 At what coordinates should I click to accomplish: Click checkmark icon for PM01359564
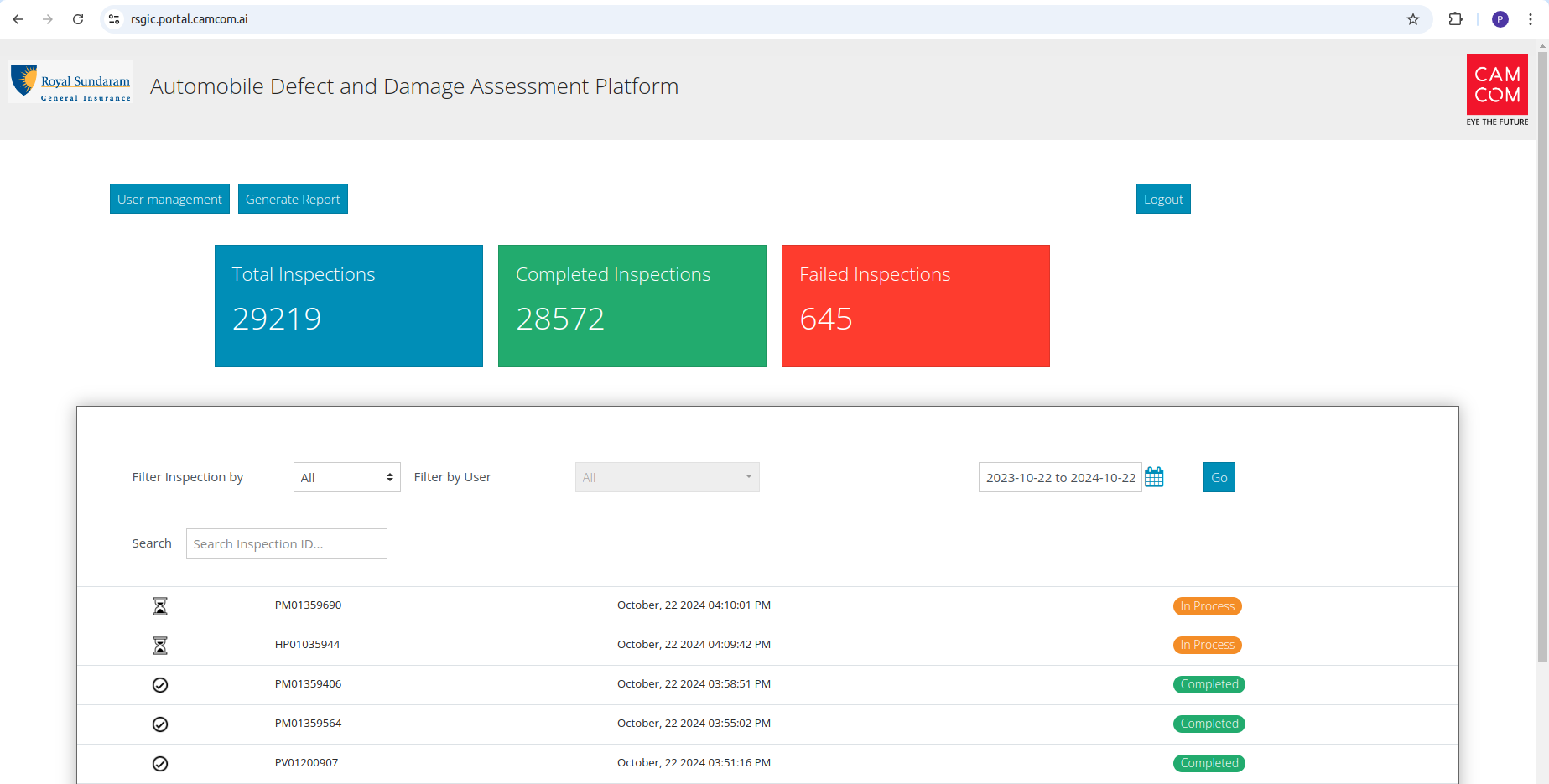pos(160,724)
